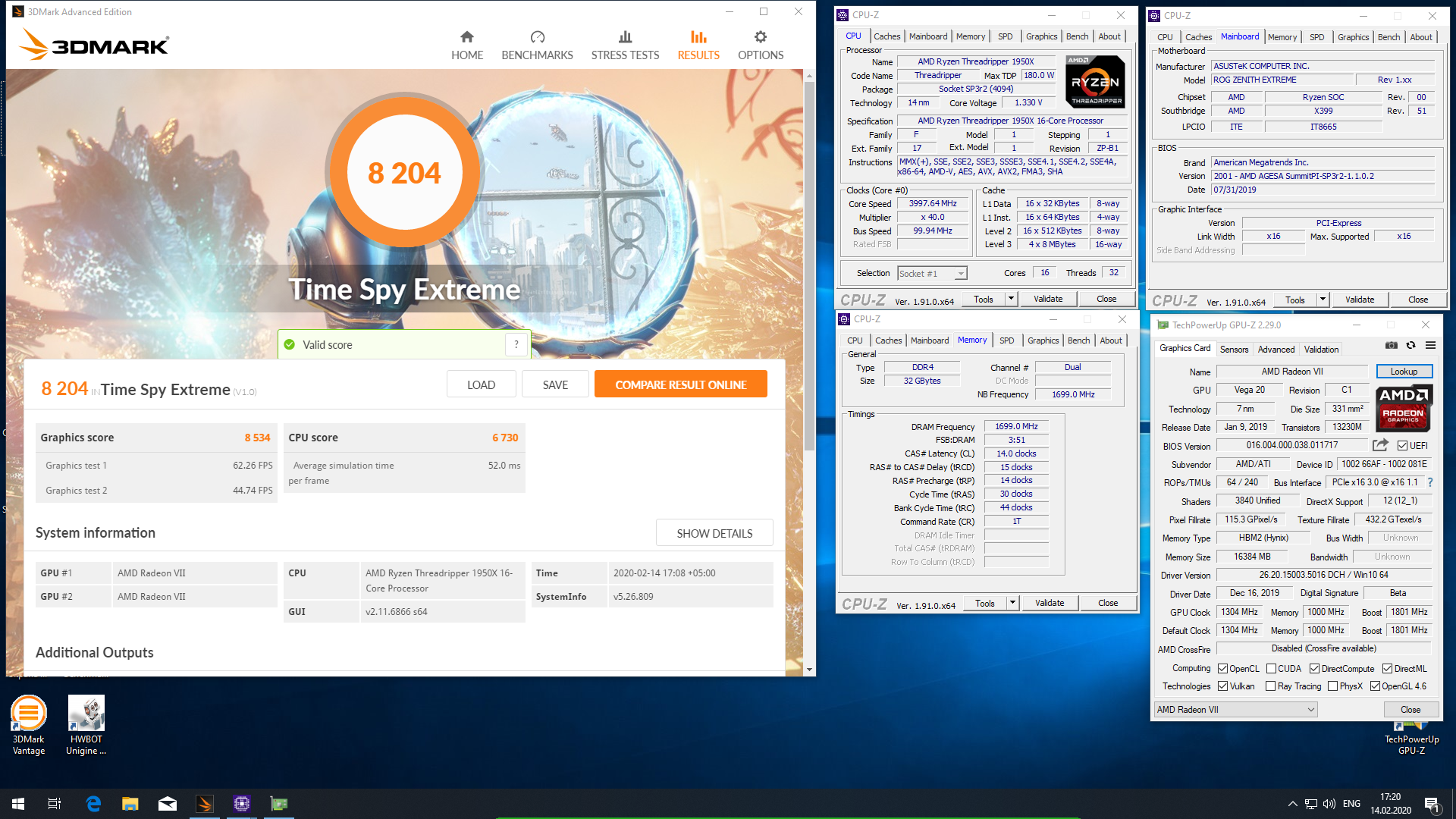Click SHOW DETAILS for System information

714,533
